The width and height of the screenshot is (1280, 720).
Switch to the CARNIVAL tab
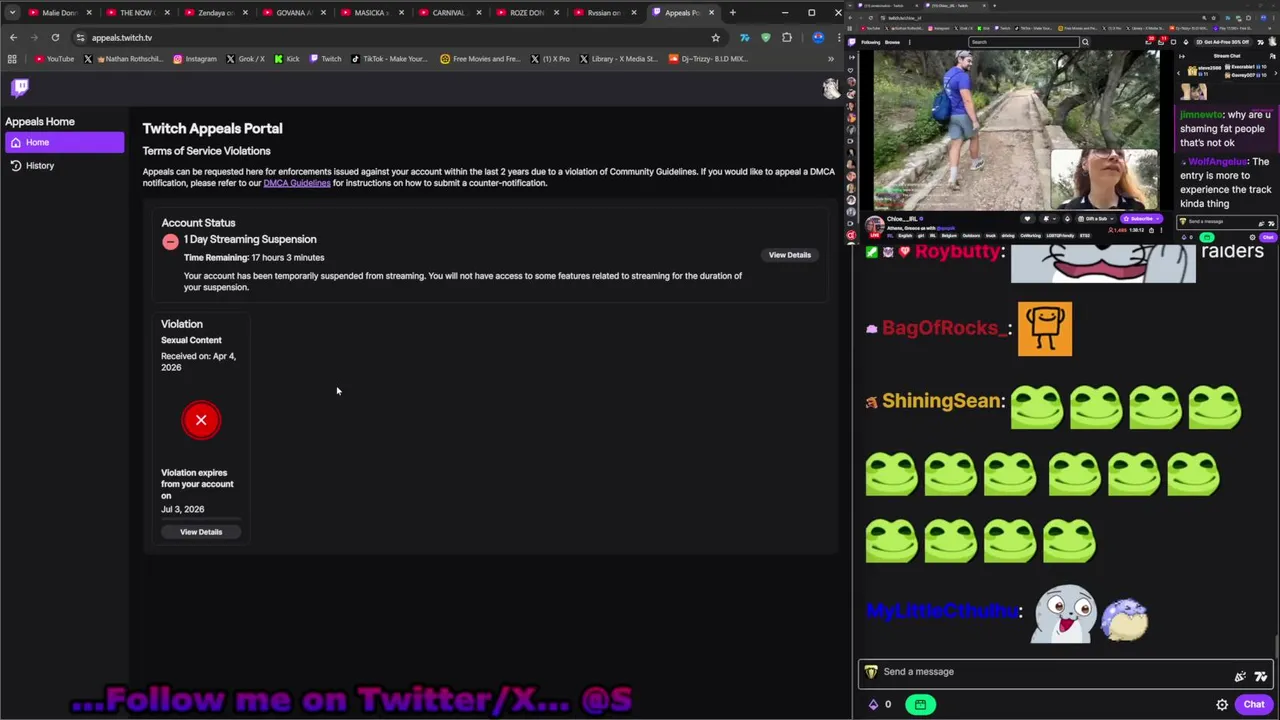(448, 13)
